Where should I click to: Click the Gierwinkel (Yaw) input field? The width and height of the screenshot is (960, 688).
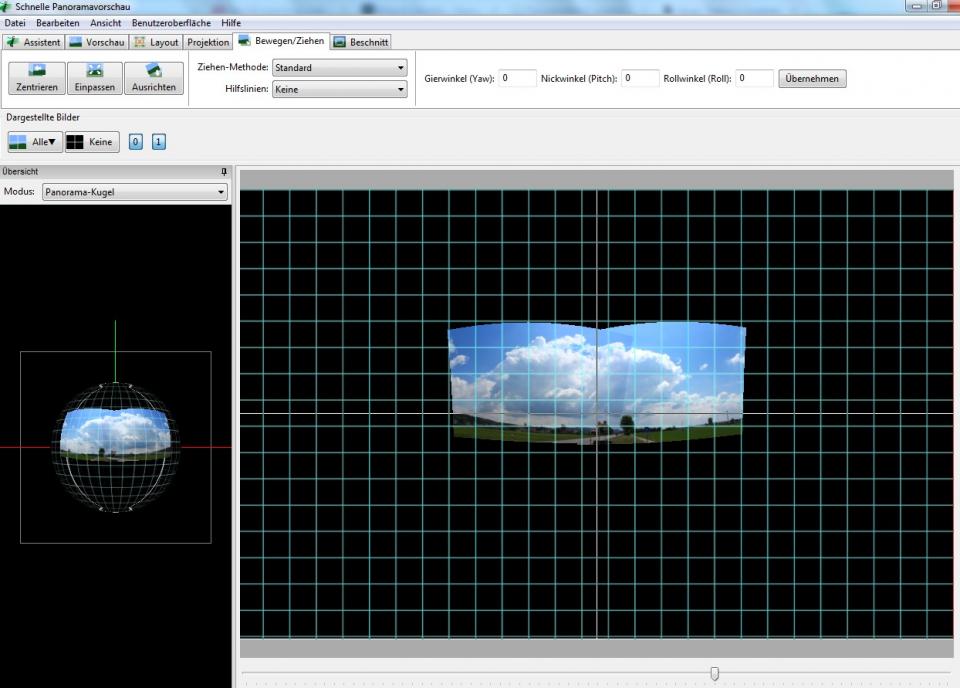[x=518, y=78]
